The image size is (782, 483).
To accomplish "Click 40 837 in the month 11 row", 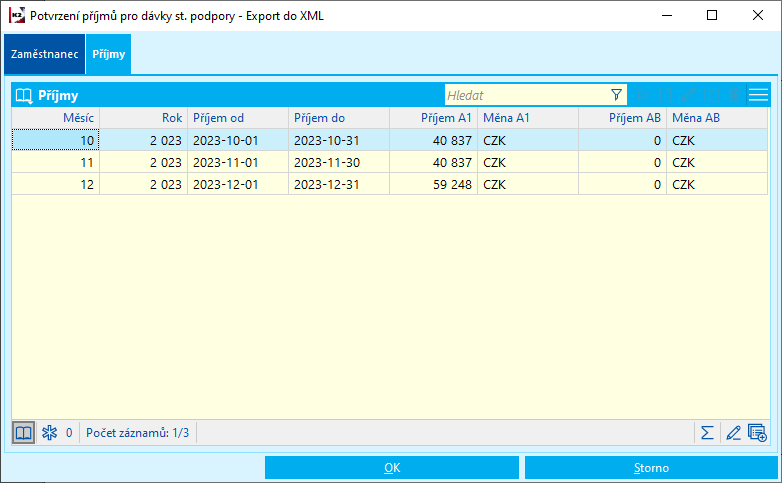I will click(433, 162).
